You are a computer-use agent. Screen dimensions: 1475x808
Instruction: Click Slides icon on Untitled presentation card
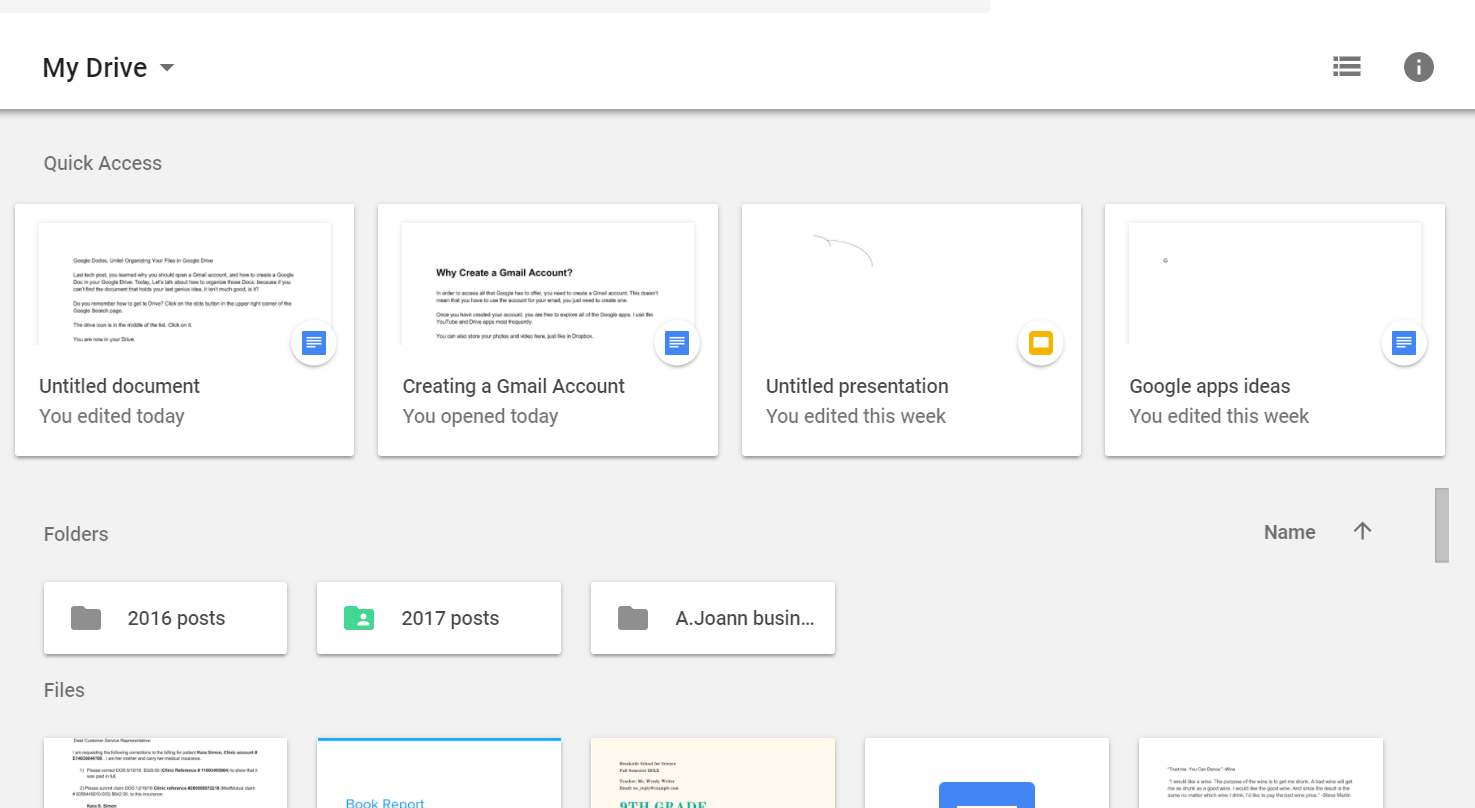coord(1041,343)
